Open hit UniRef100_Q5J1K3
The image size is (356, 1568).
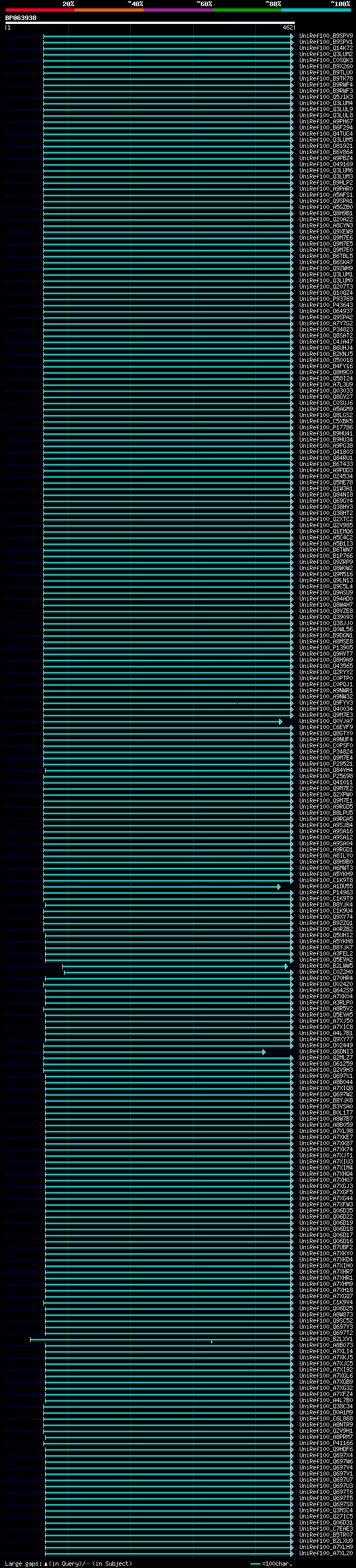[x=325, y=97]
